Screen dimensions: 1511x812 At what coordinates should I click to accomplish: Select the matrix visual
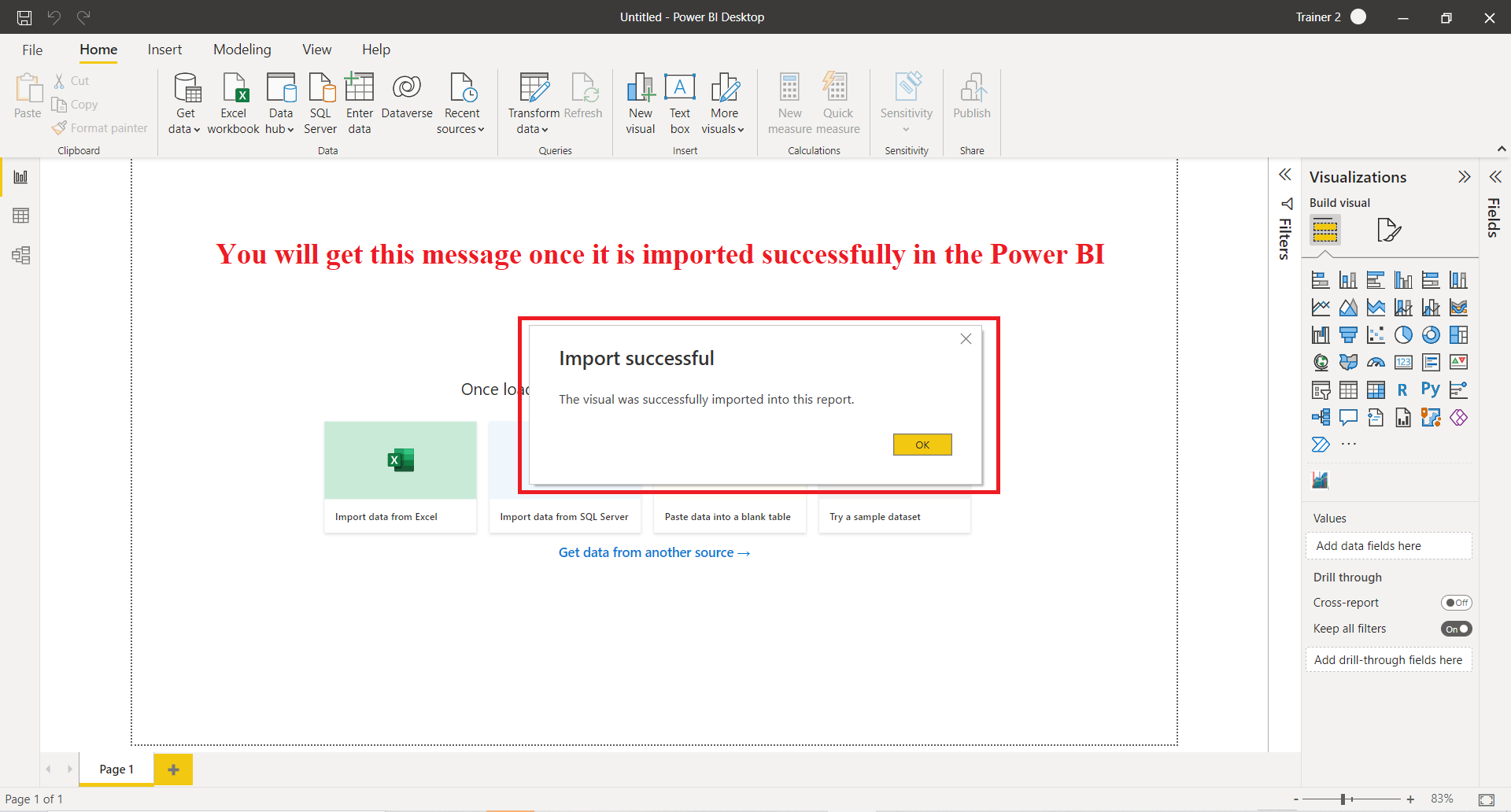click(x=1376, y=390)
